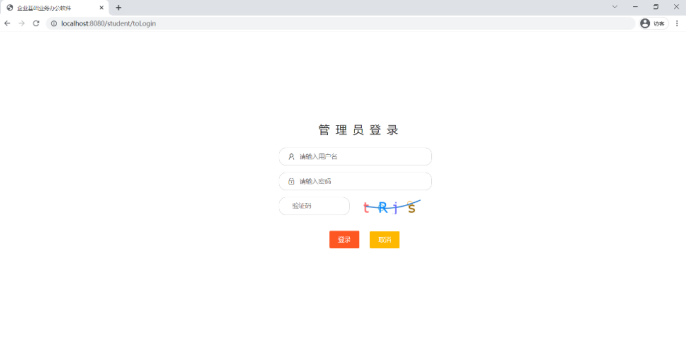Open the guest profile avatar button

(654, 24)
